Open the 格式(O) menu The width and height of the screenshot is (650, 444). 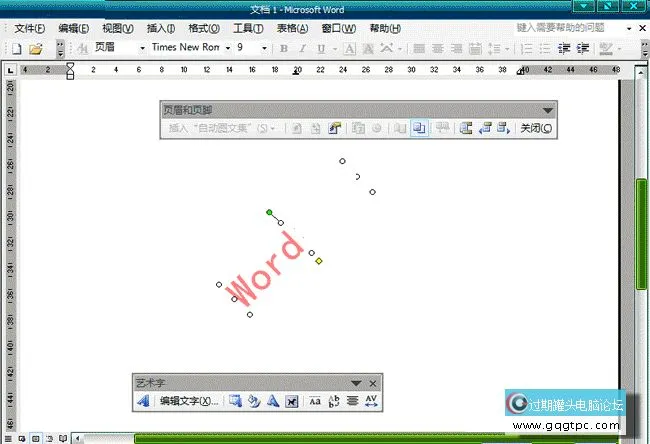[204, 29]
